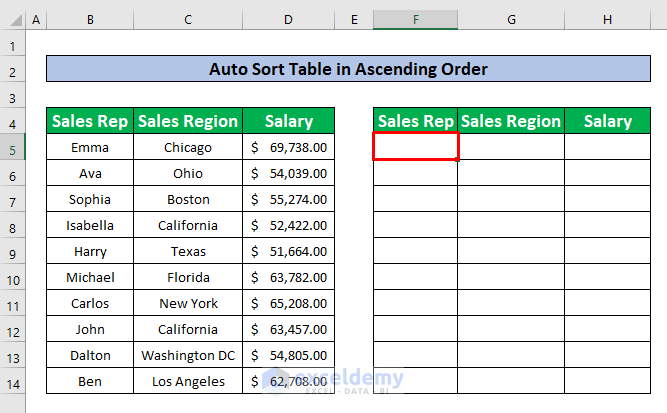This screenshot has height=413, width=667.
Task: Select the right table's 'Sales Region' header
Action: (511, 121)
